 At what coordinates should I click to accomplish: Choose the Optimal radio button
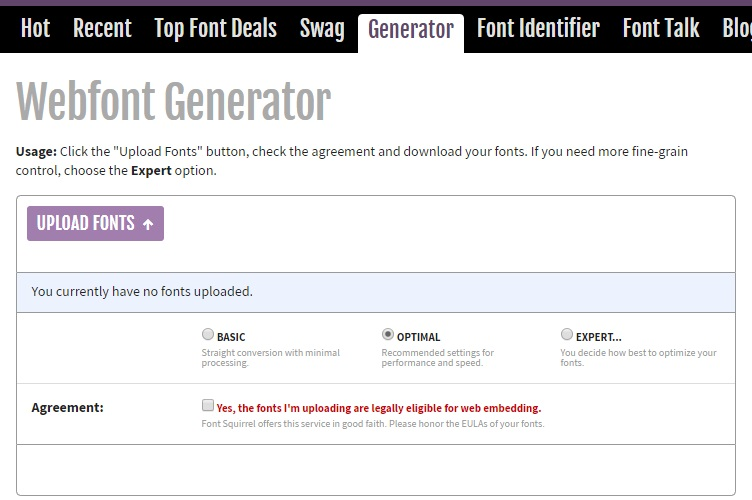pyautogui.click(x=388, y=335)
